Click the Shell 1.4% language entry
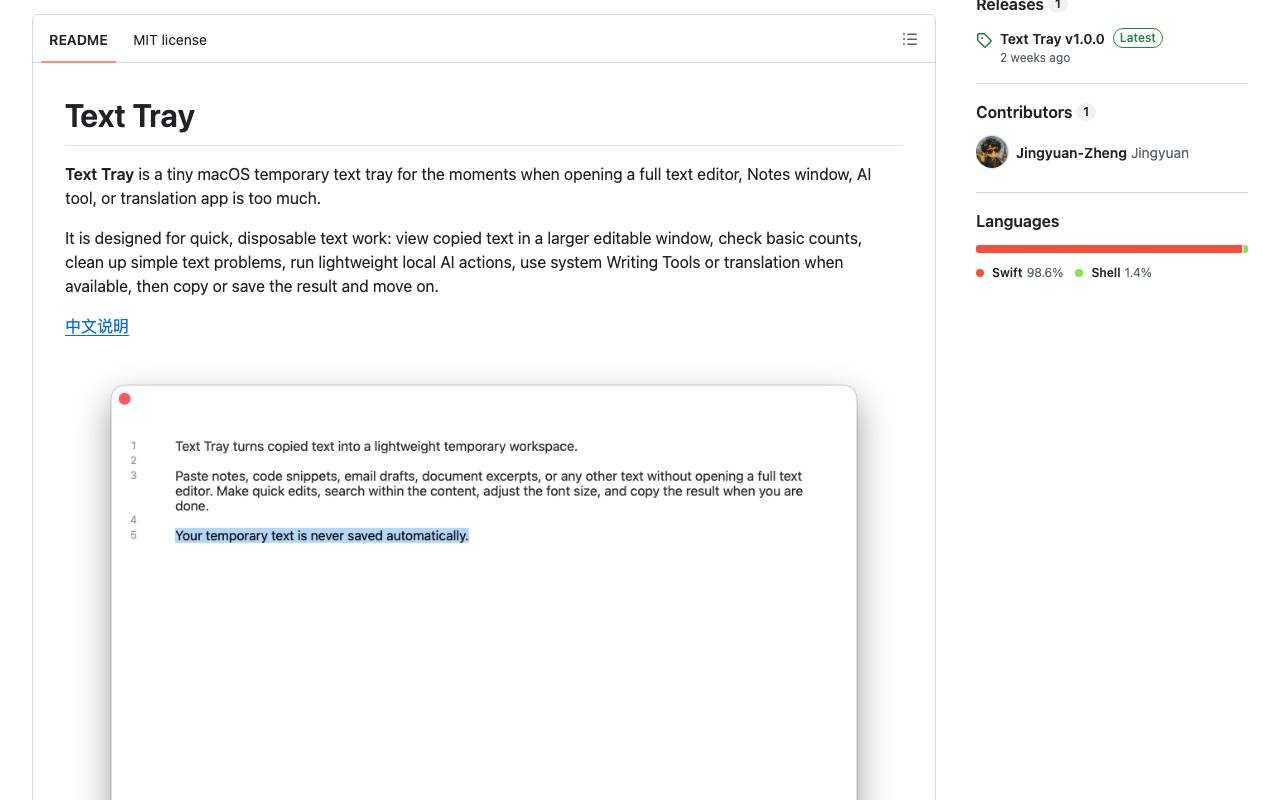This screenshot has width=1280, height=800. tap(1113, 273)
